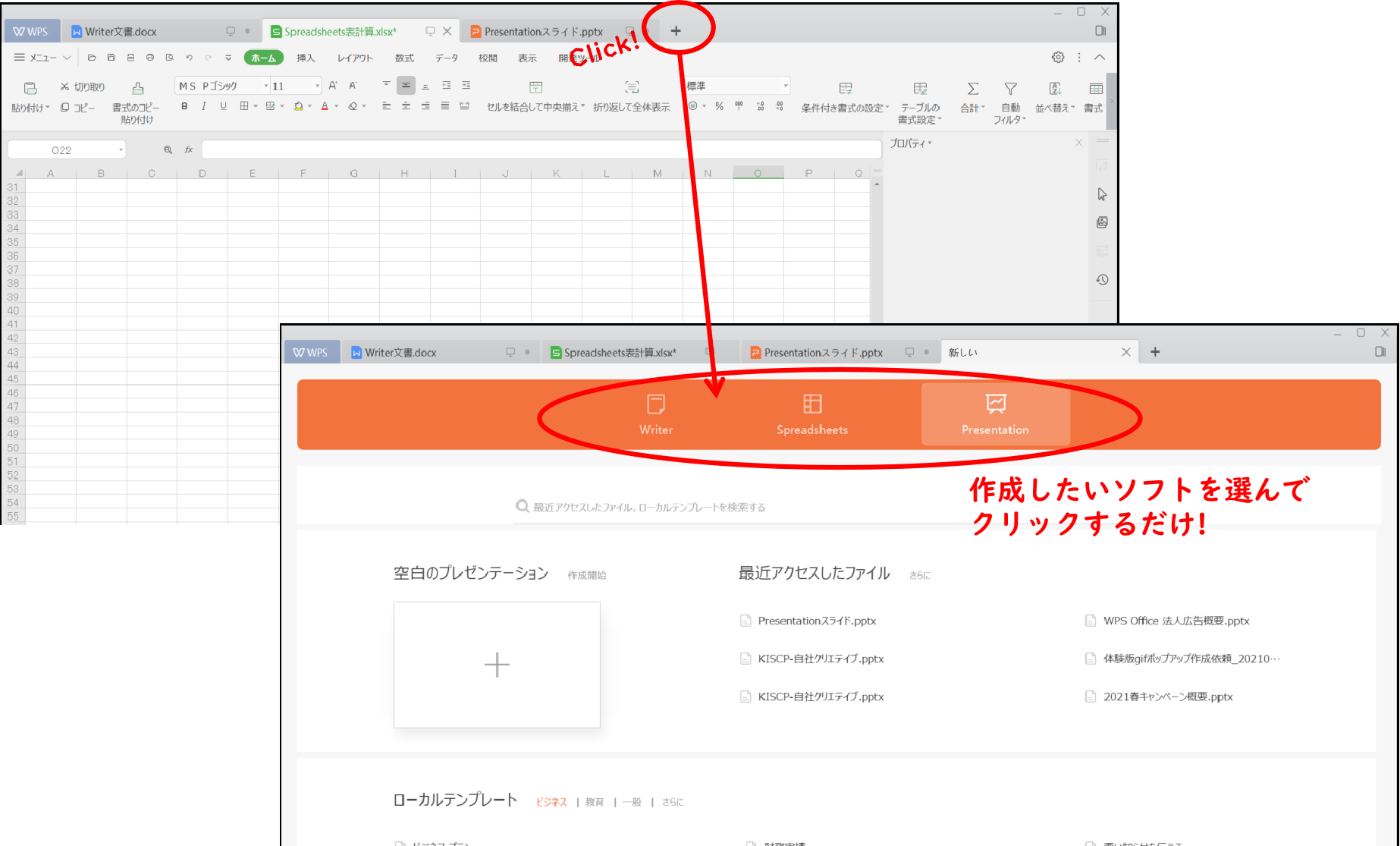Toggle Underline formatting

point(223,106)
